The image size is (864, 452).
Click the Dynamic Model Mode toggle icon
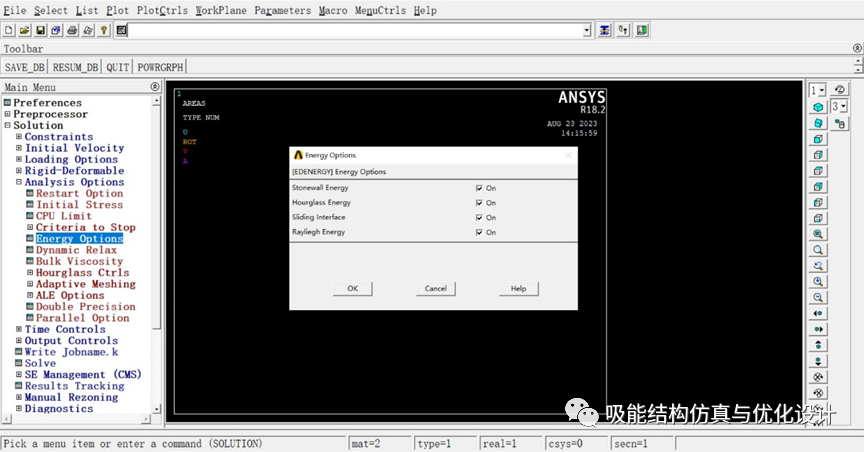click(x=840, y=124)
